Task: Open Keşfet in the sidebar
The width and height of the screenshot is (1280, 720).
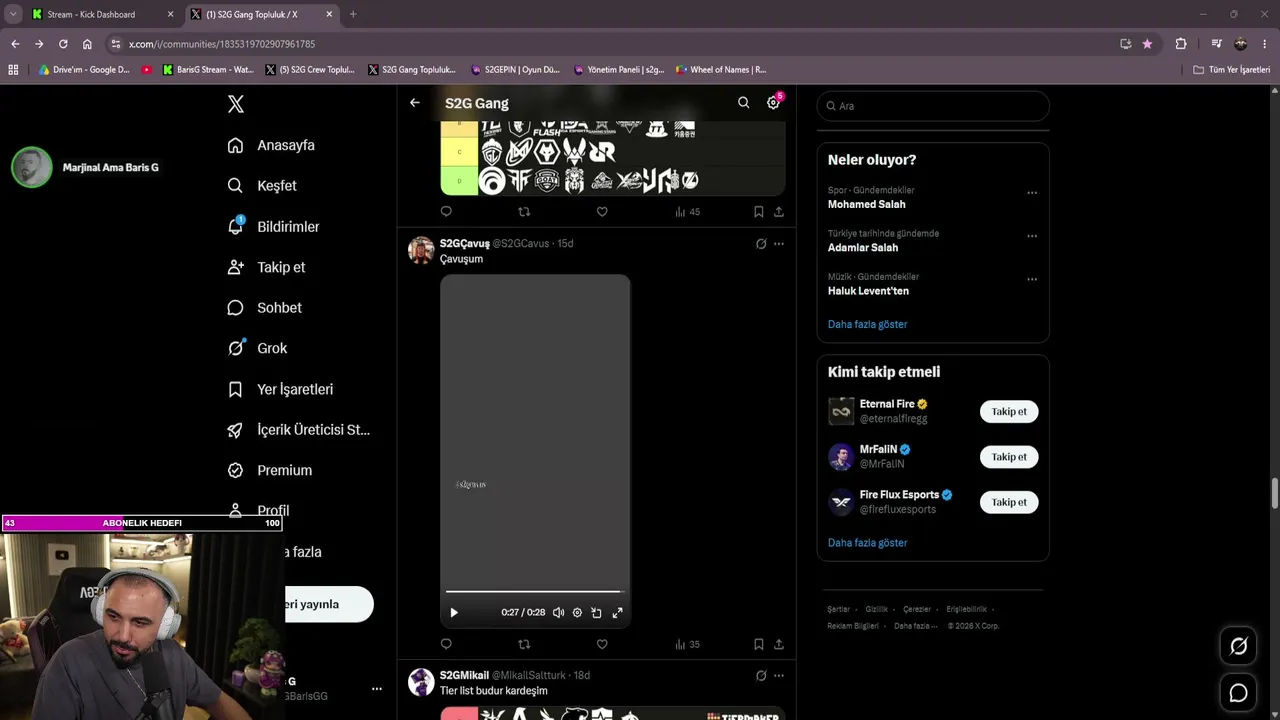Action: pos(262,186)
